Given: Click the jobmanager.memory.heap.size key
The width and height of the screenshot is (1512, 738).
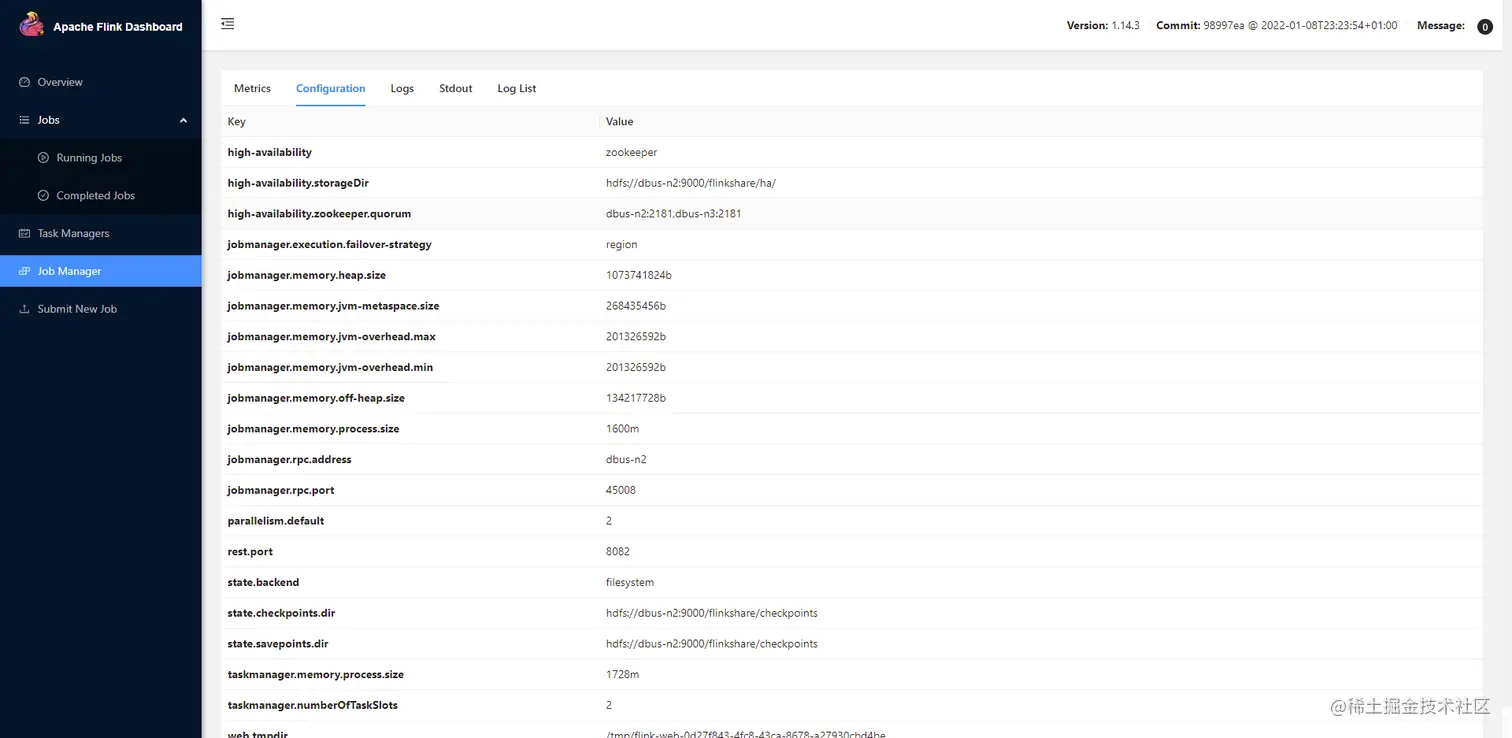Looking at the screenshot, I should [307, 275].
